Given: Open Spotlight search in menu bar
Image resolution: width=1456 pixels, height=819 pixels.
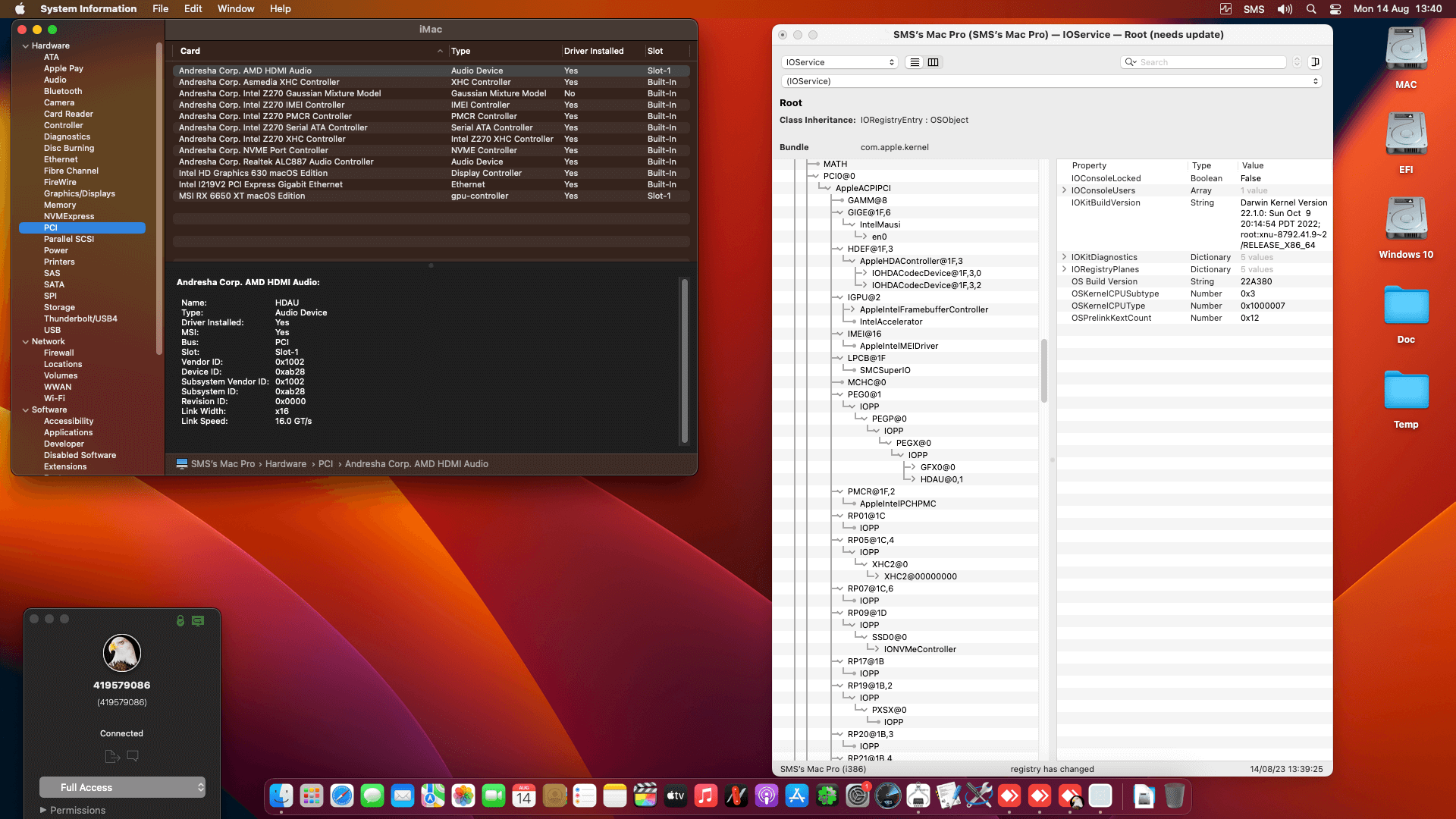Looking at the screenshot, I should click(1310, 8).
